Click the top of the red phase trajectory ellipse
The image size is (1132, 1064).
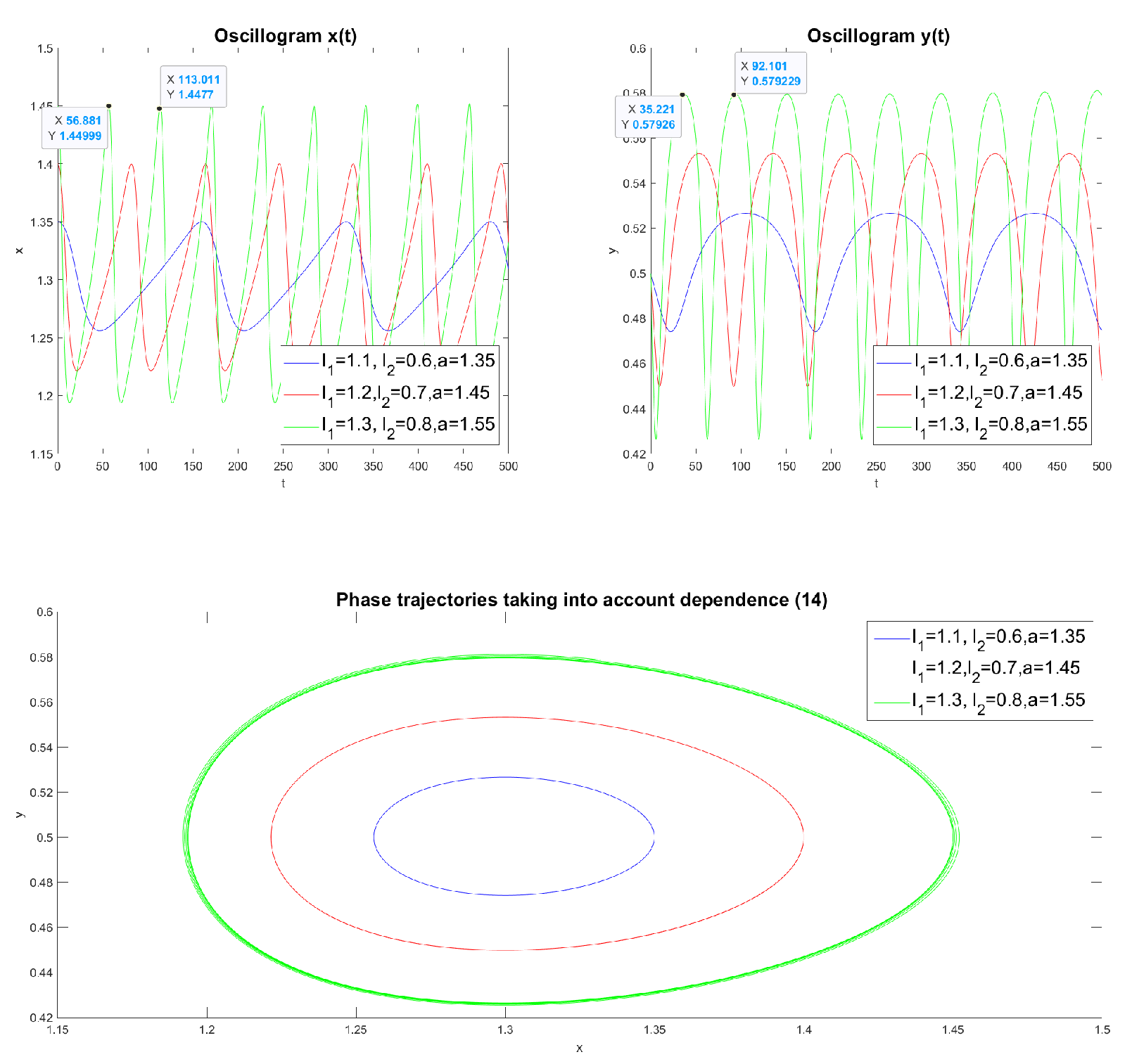505,717
